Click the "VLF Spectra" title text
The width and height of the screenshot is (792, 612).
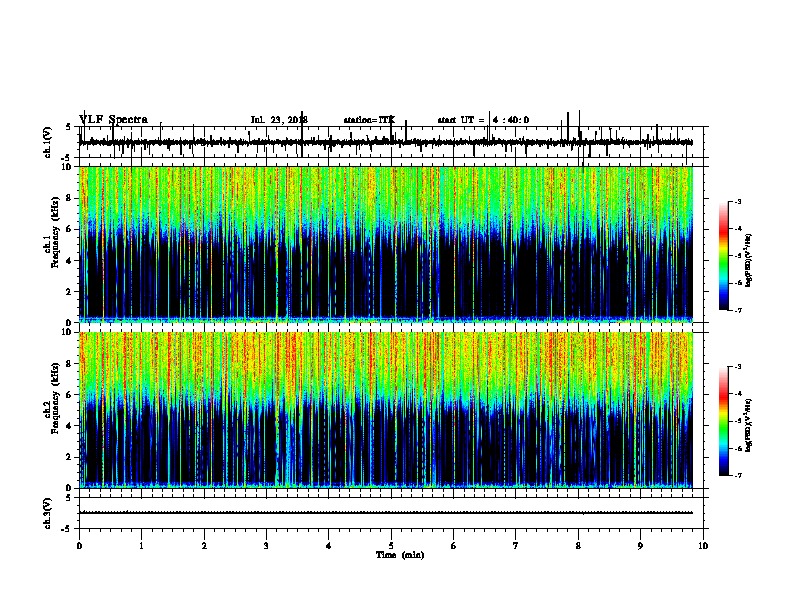tap(113, 120)
